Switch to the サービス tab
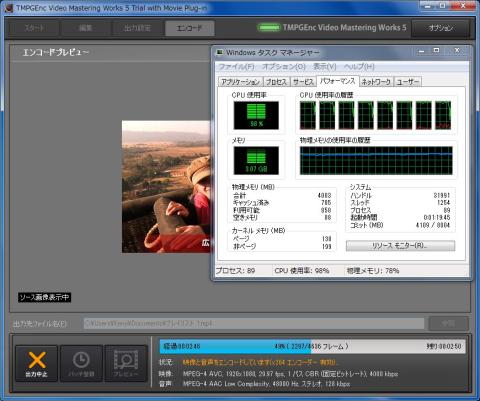This screenshot has height=401, width=480. click(x=303, y=82)
